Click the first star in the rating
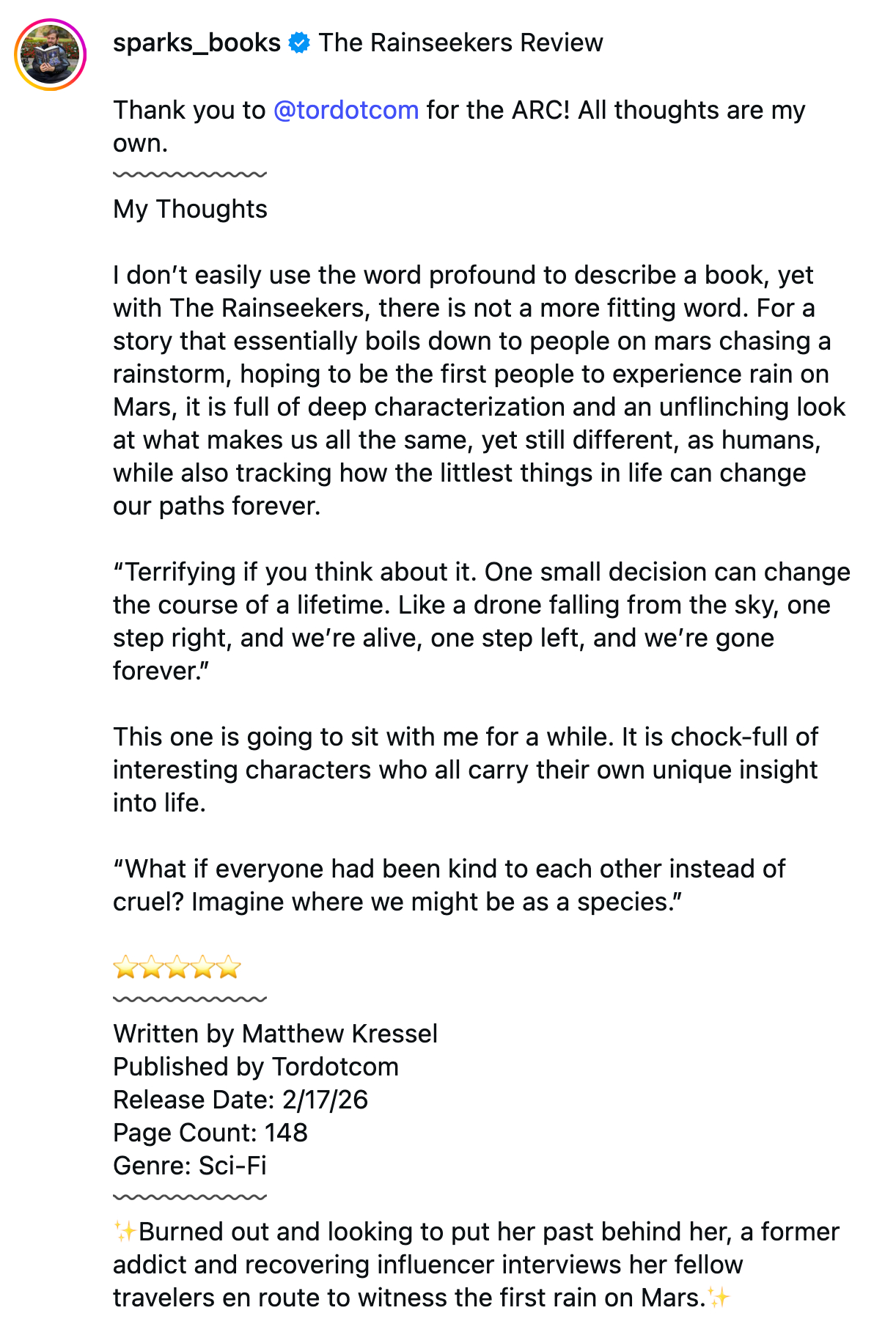The width and height of the screenshot is (896, 1324). tap(125, 968)
